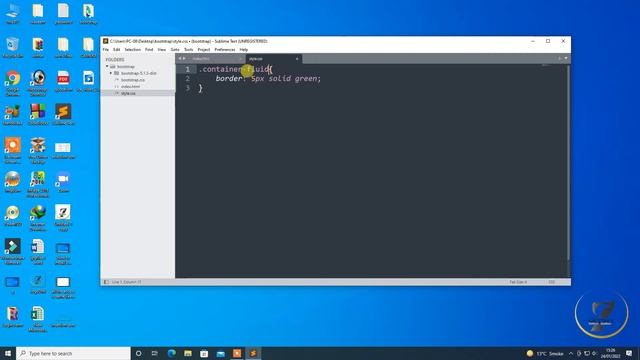
Task: Place cursor in the 'green' value text
Action: click(307, 78)
